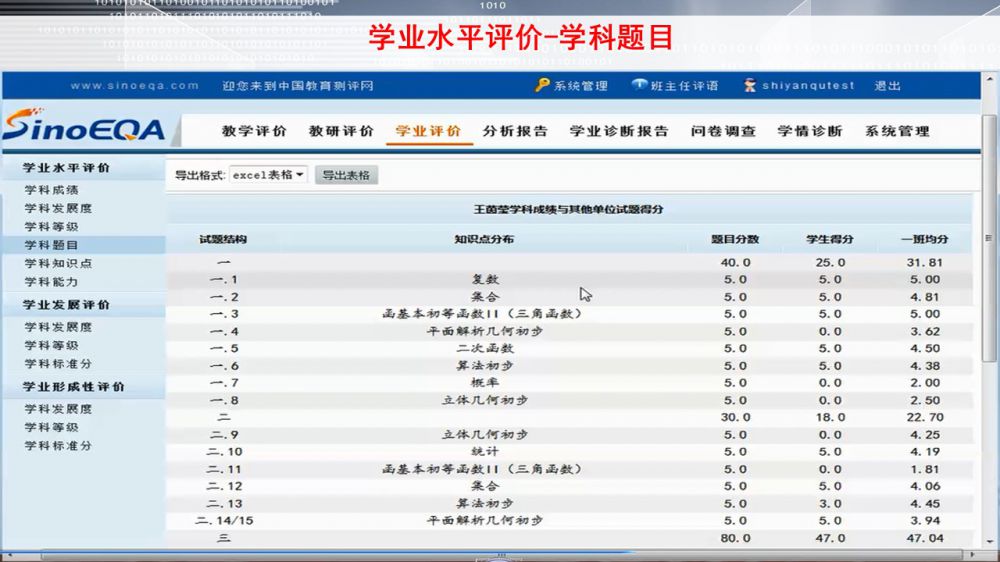The image size is (1000, 562).
Task: Click the 一班均分 column header
Action: point(924,240)
